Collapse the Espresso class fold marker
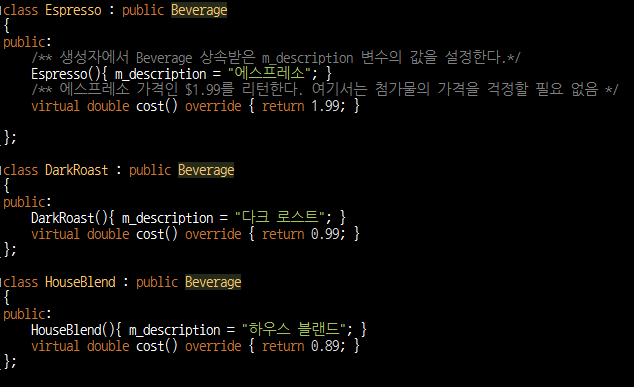 tap(1, 10)
